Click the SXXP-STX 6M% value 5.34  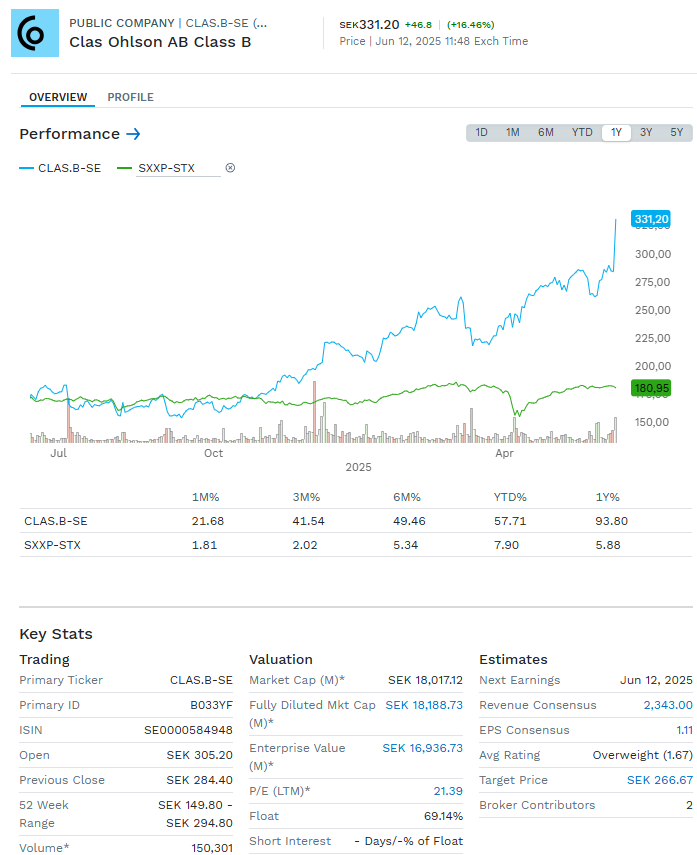click(406, 545)
